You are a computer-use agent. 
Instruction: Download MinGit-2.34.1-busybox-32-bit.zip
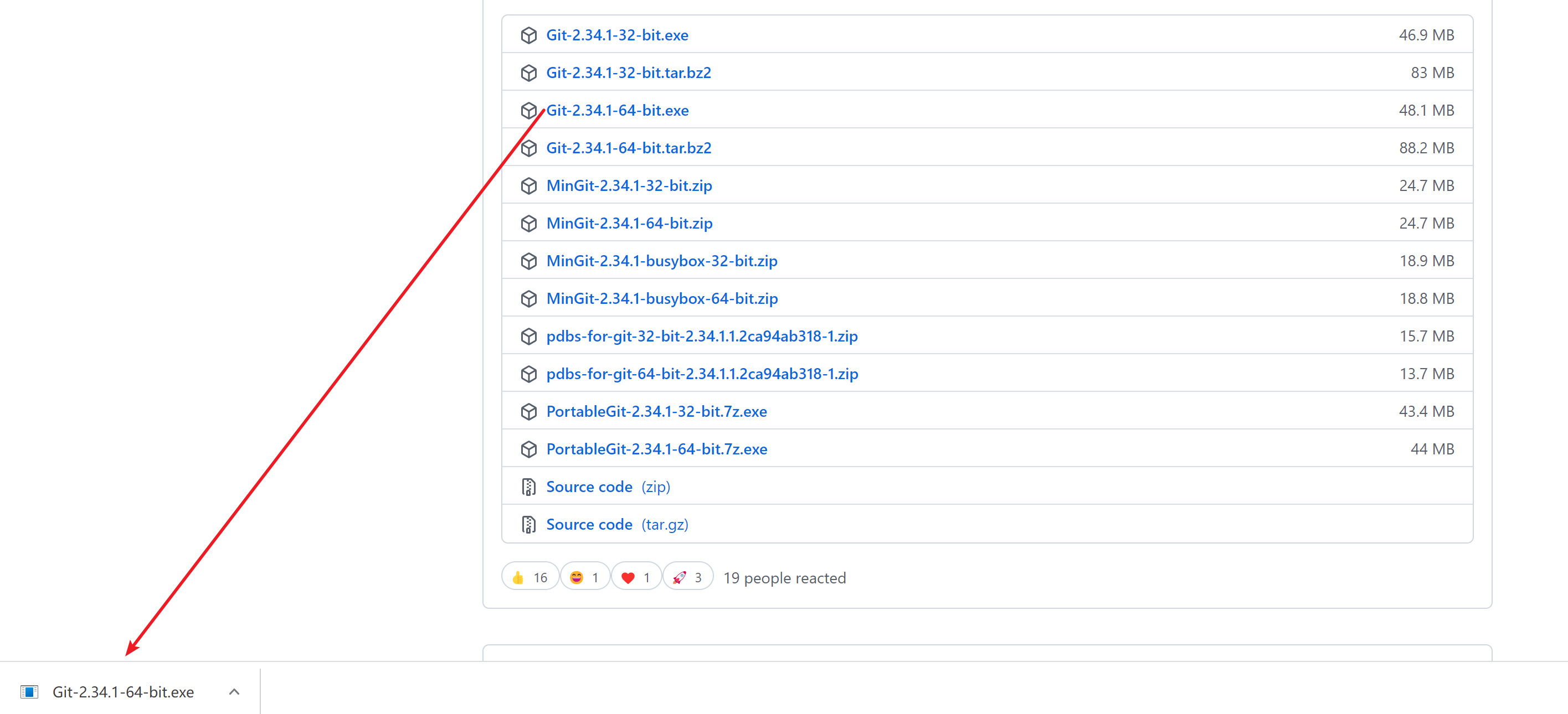coord(662,261)
